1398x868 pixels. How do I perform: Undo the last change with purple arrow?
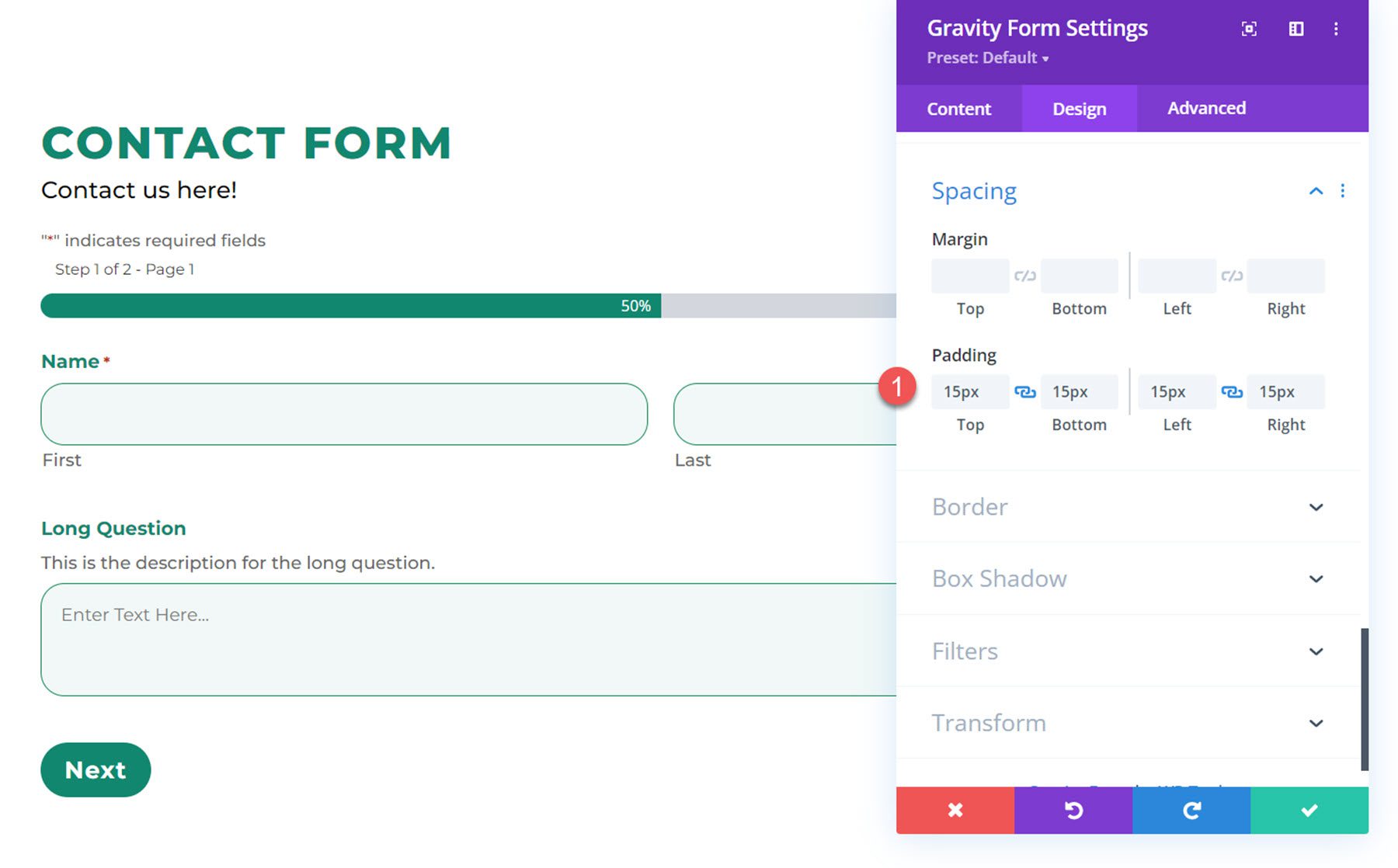coord(1073,811)
